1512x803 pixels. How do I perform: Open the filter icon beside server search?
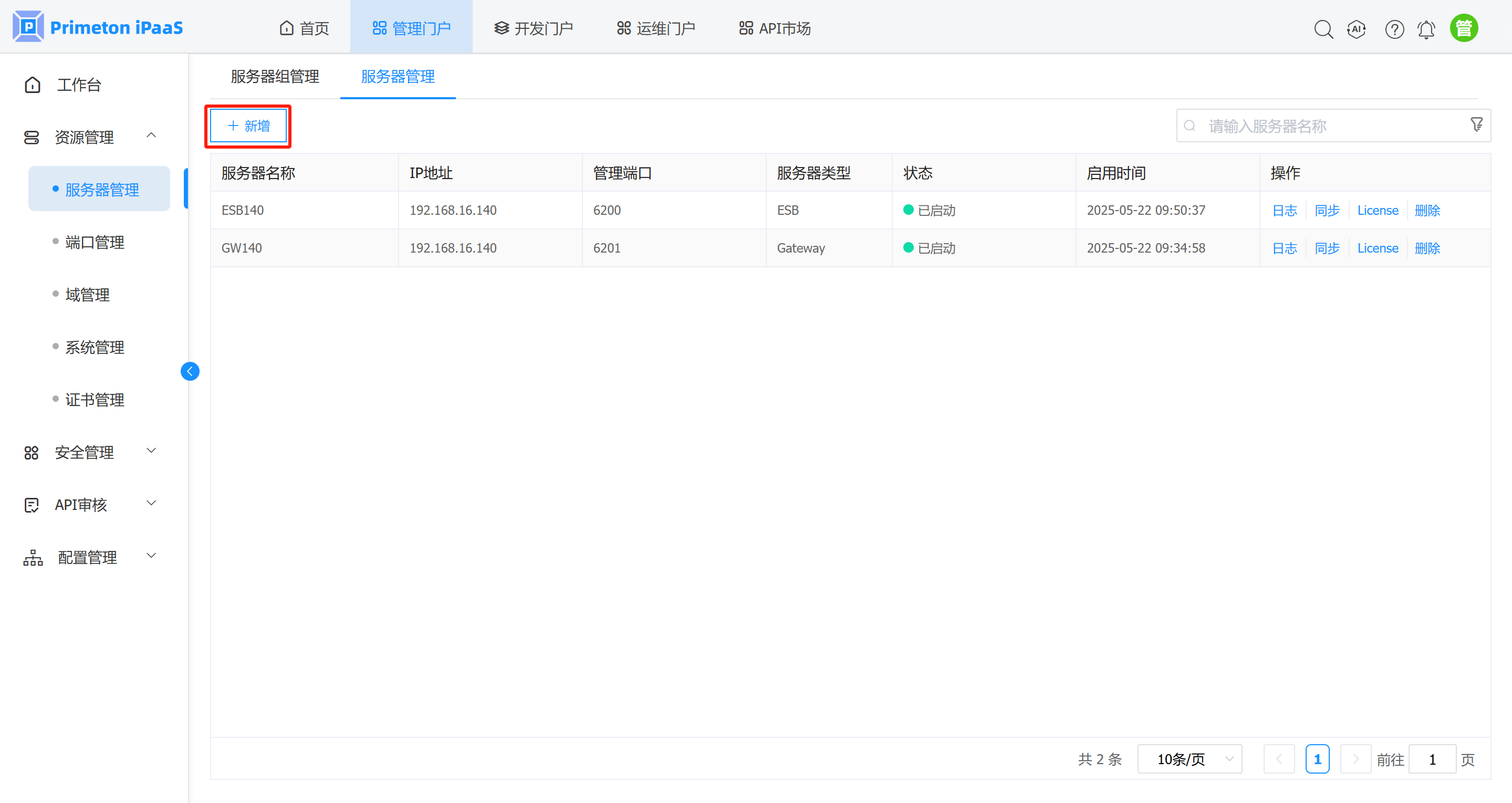[1477, 125]
